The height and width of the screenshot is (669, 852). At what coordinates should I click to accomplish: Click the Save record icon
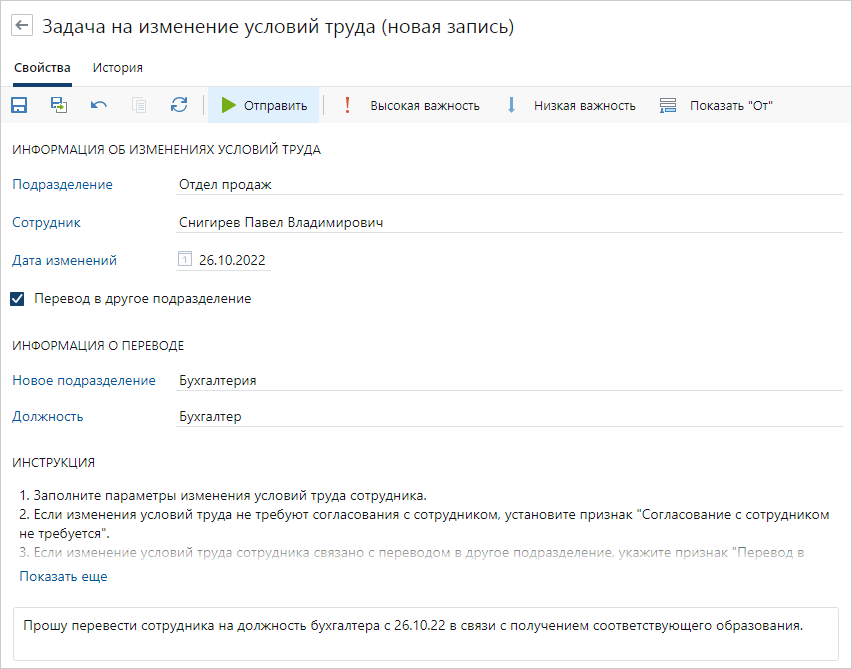coord(18,104)
